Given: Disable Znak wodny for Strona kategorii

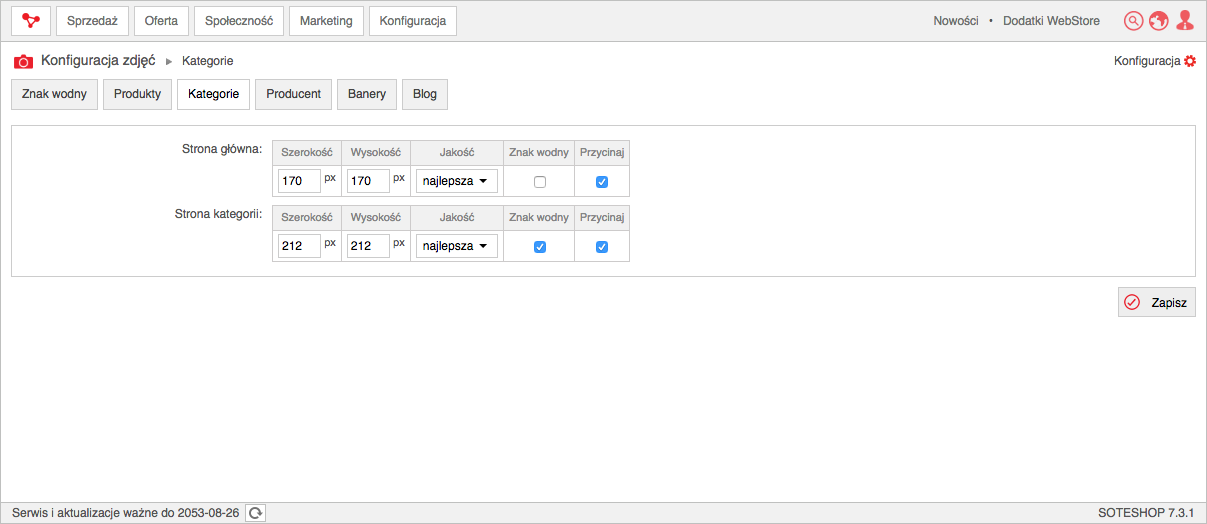Looking at the screenshot, I should (540, 247).
